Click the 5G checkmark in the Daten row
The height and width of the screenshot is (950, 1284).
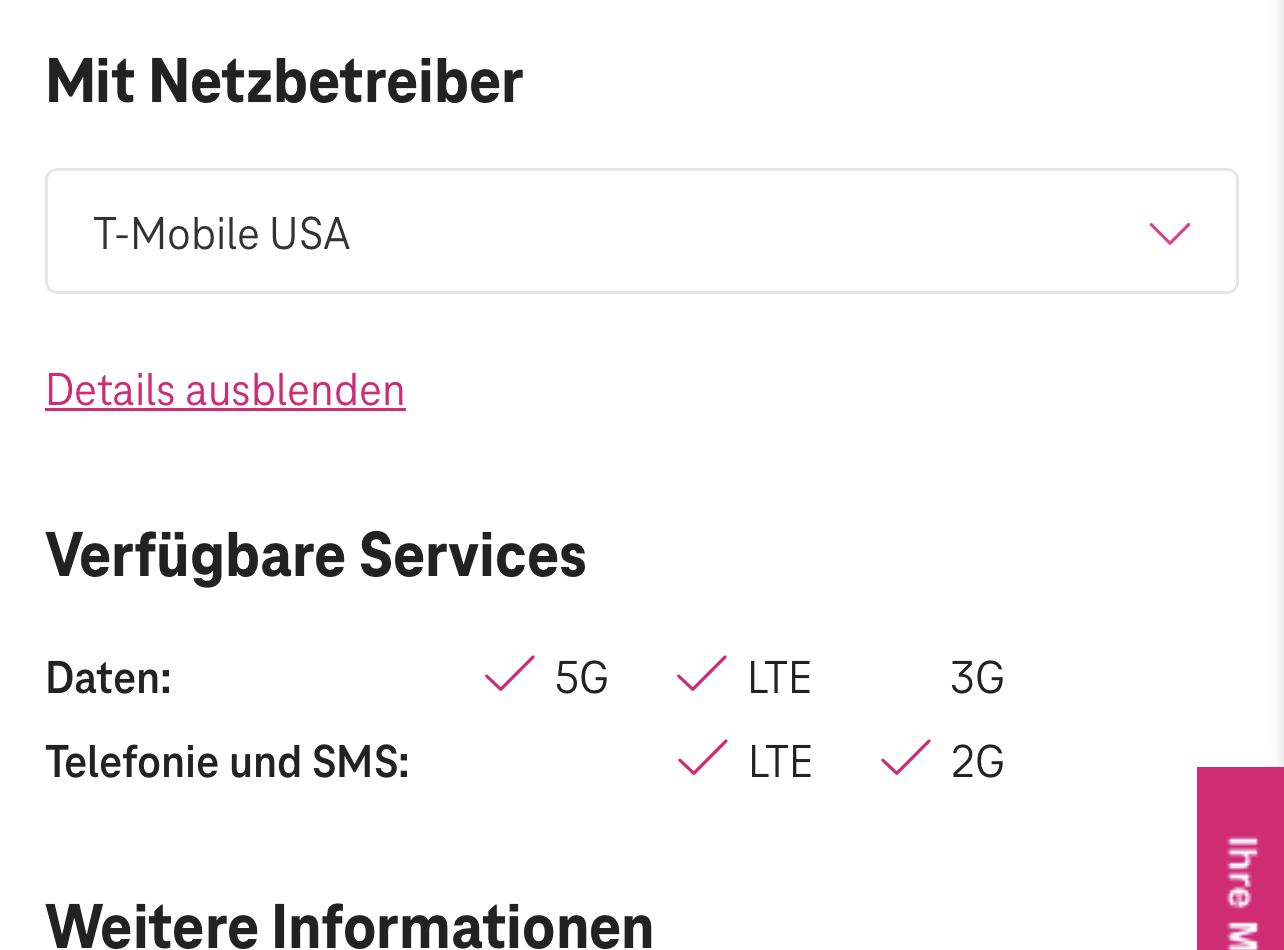coord(509,676)
